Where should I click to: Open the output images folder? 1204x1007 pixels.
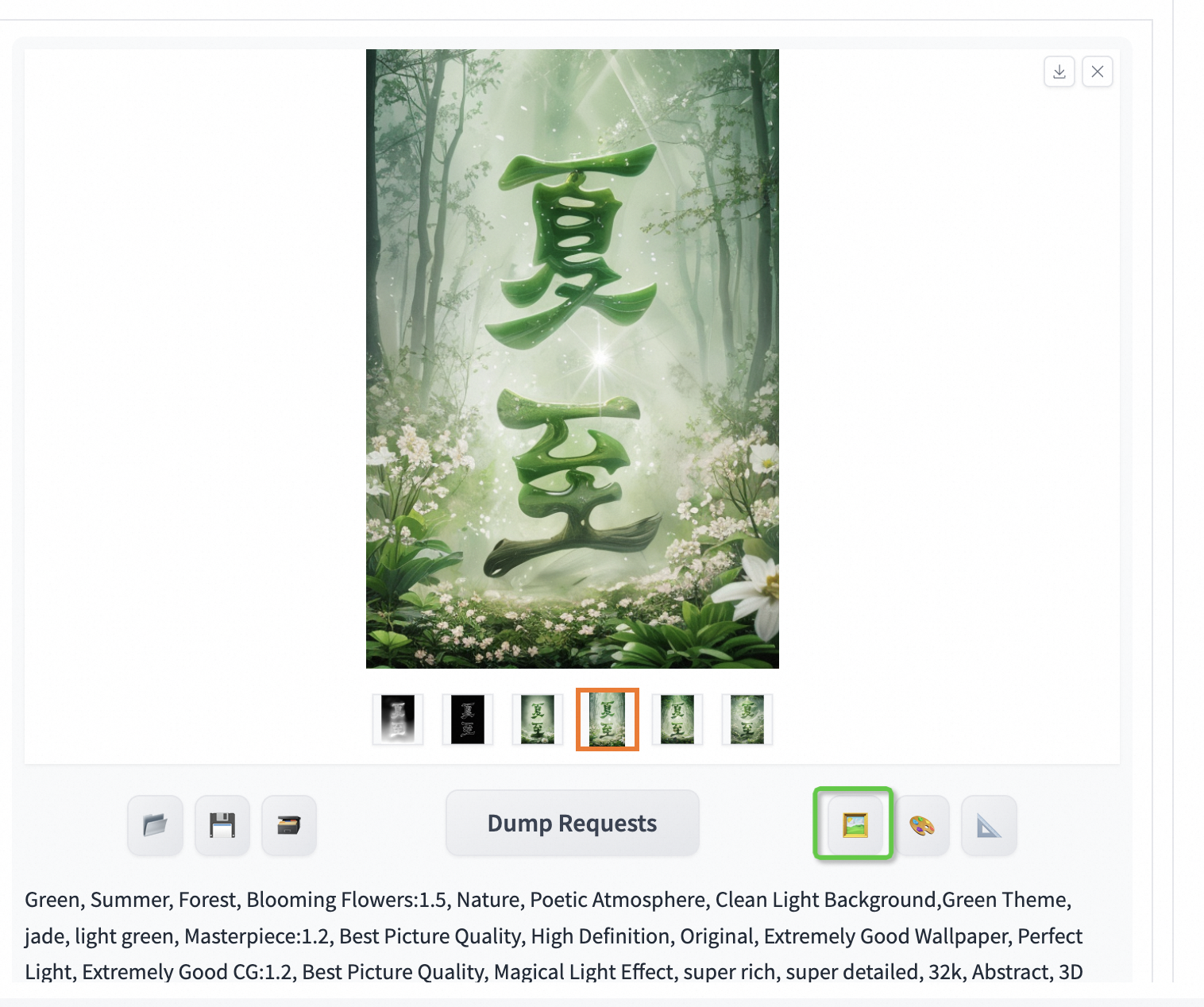tap(156, 825)
